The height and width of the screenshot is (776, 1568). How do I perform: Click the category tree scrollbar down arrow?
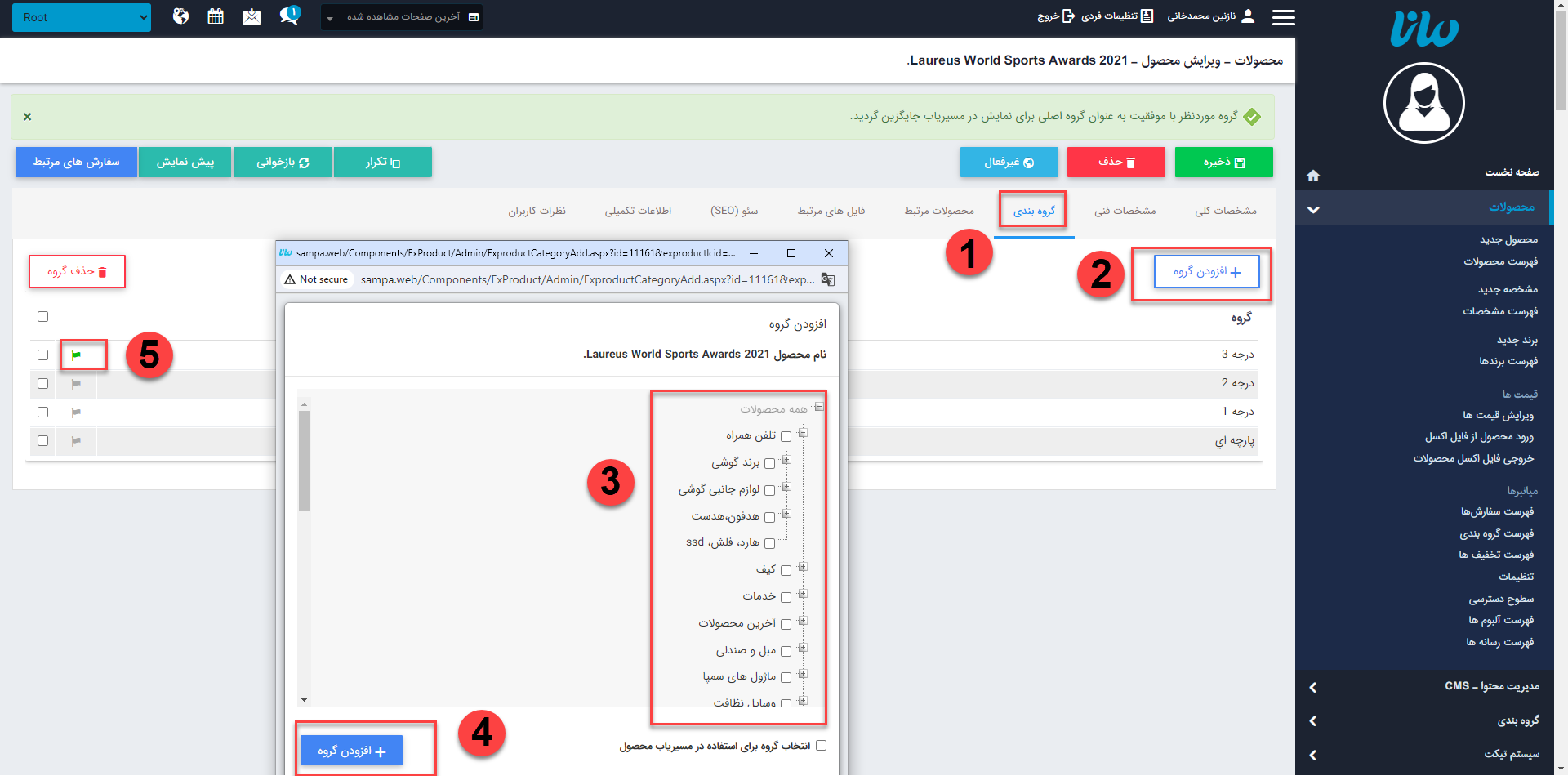tap(305, 700)
